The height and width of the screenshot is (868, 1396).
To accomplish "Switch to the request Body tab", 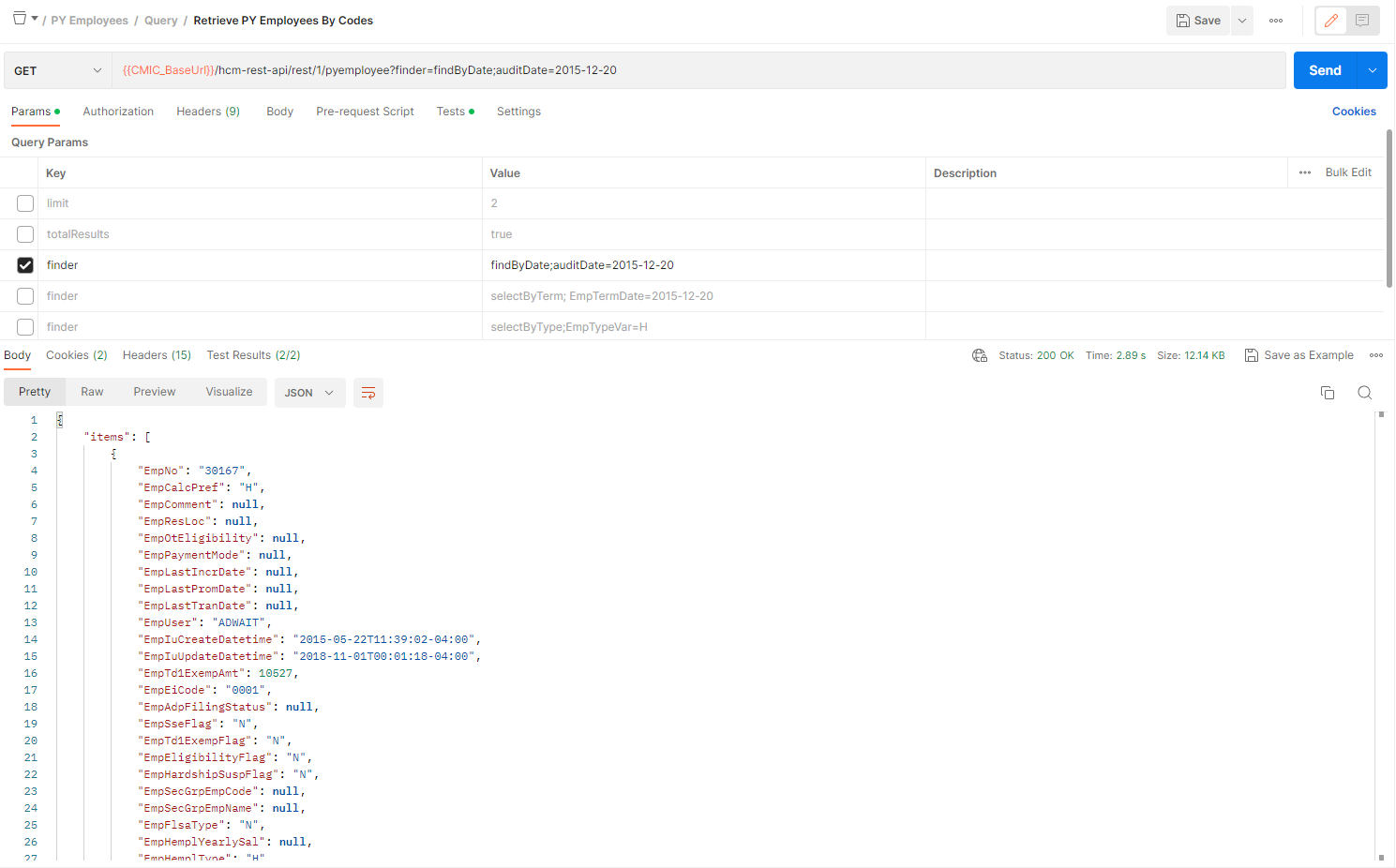I will tap(279, 112).
